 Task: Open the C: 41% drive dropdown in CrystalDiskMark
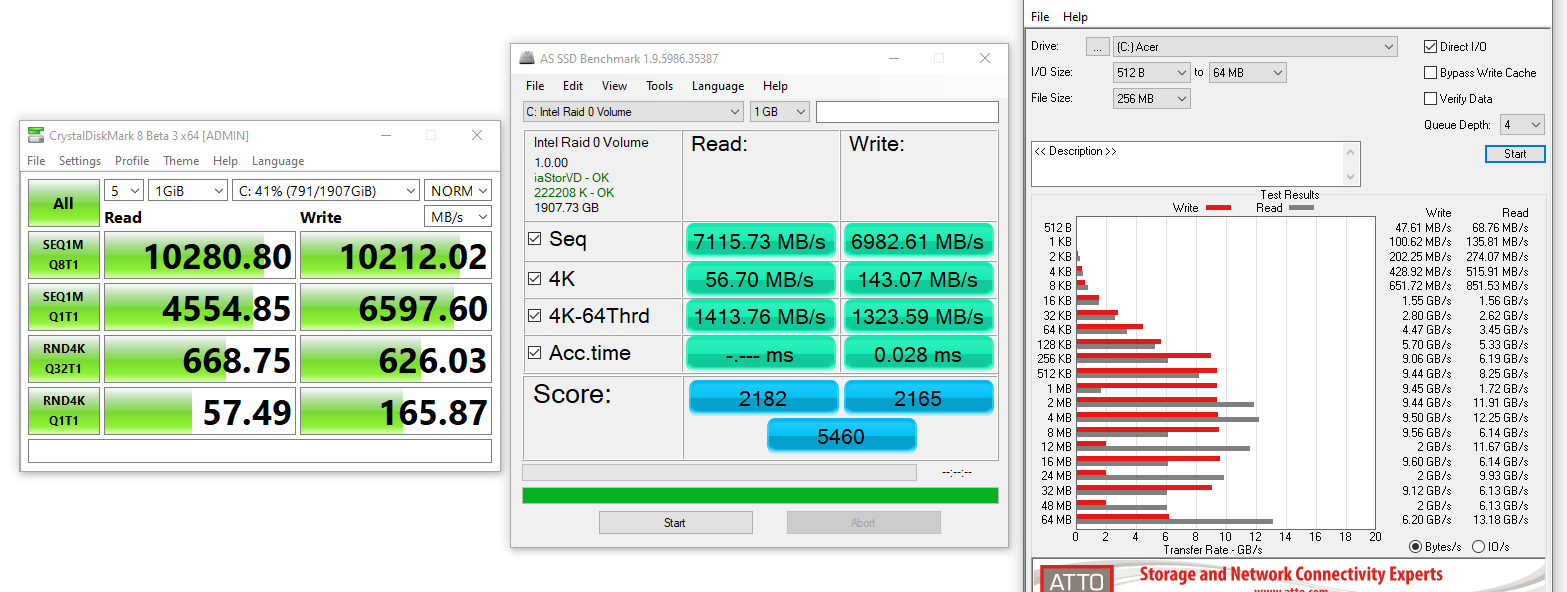[325, 190]
